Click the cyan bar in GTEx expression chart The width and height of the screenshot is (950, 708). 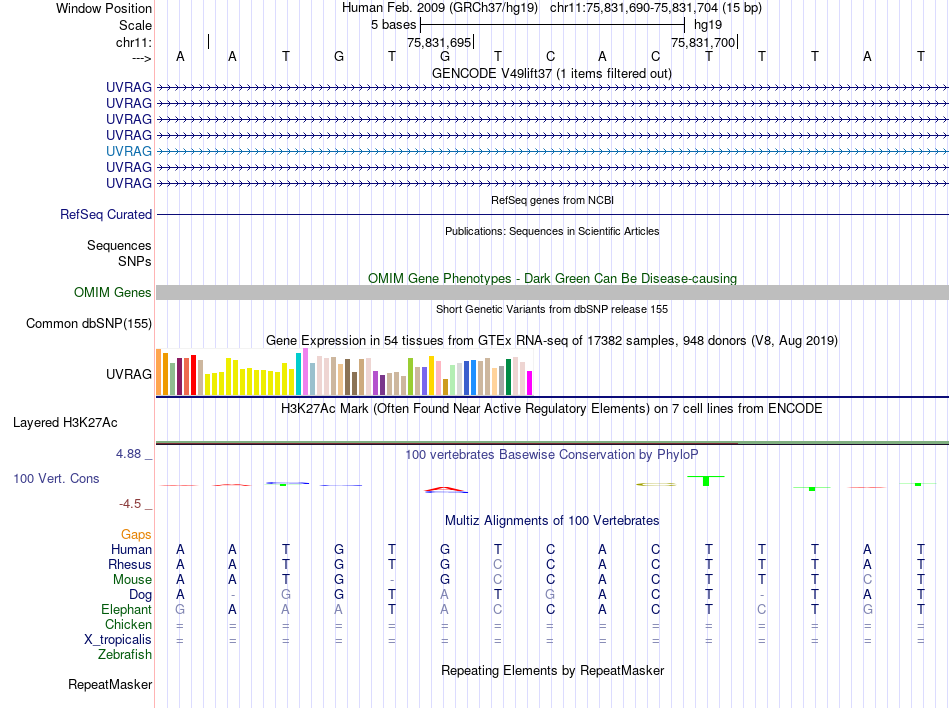coord(298,374)
